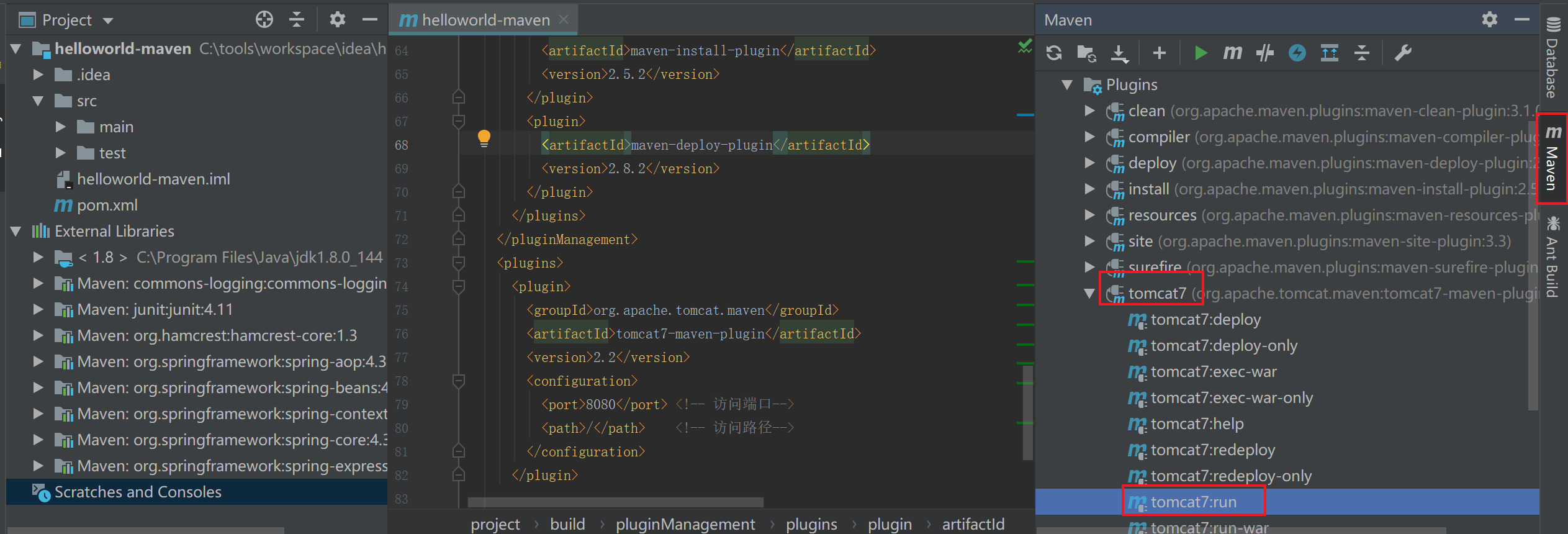The image size is (1568, 534).
Task: Click Collapse All in Project panel
Action: pyautogui.click(x=297, y=20)
